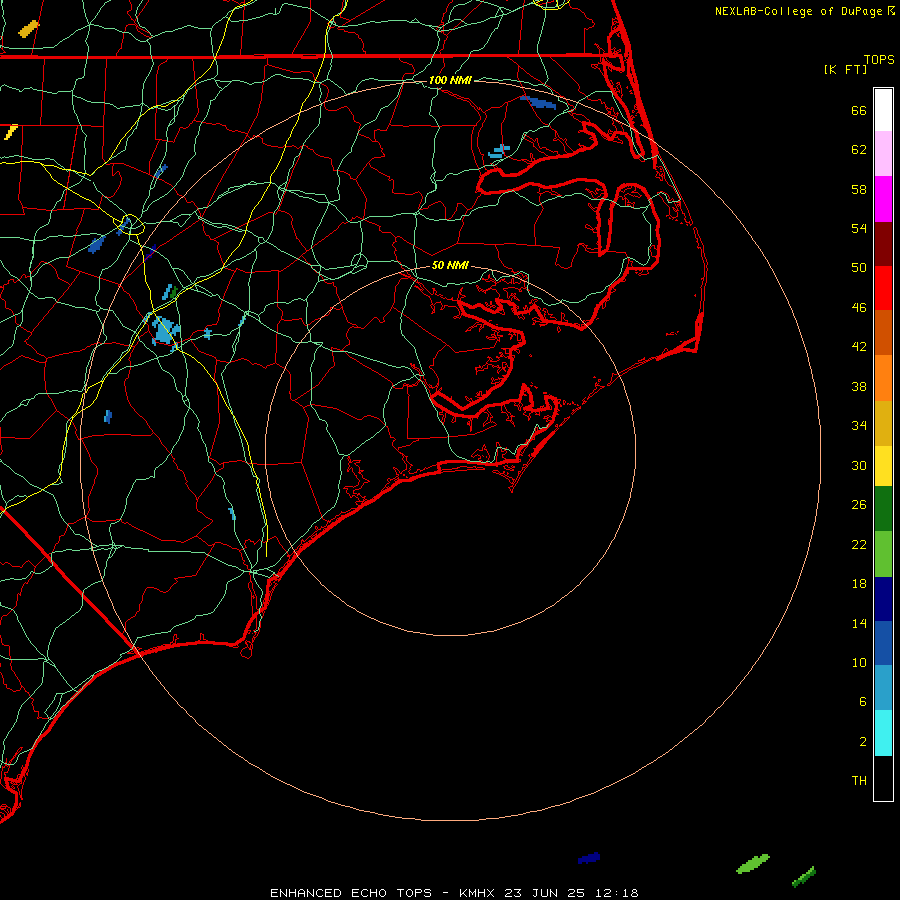Click the small dark-green echo at bottom-right corner
The width and height of the screenshot is (900, 900).
pos(804,876)
